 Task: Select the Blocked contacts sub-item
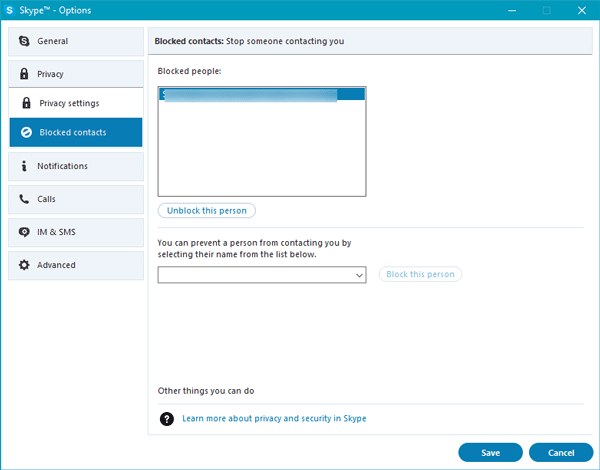[x=76, y=132]
